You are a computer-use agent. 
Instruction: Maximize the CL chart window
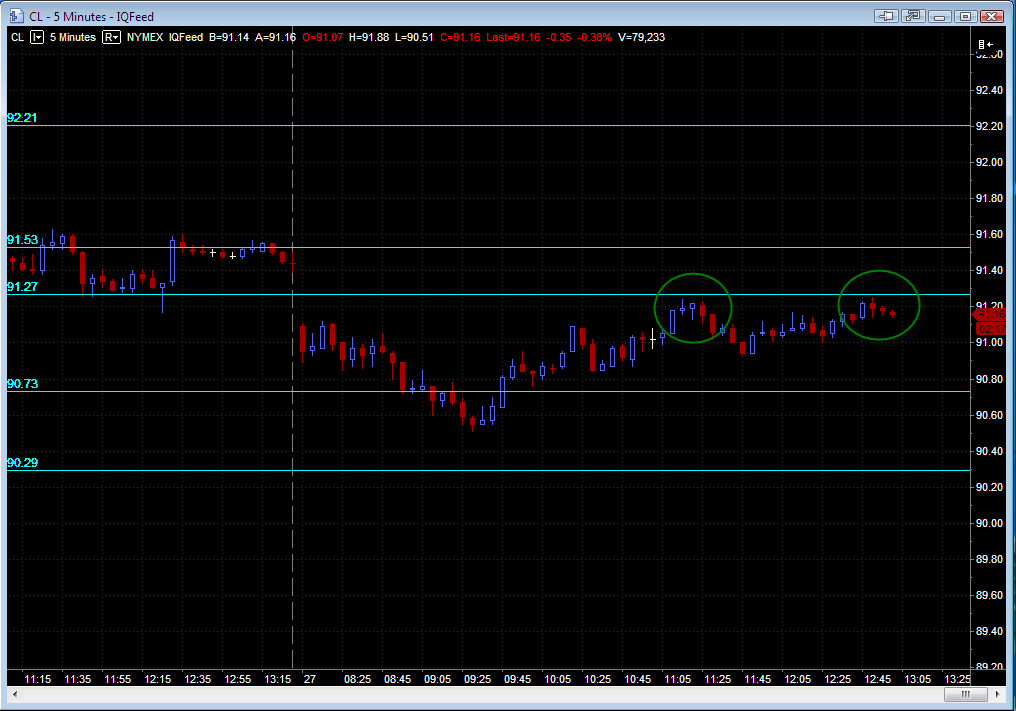(x=965, y=16)
